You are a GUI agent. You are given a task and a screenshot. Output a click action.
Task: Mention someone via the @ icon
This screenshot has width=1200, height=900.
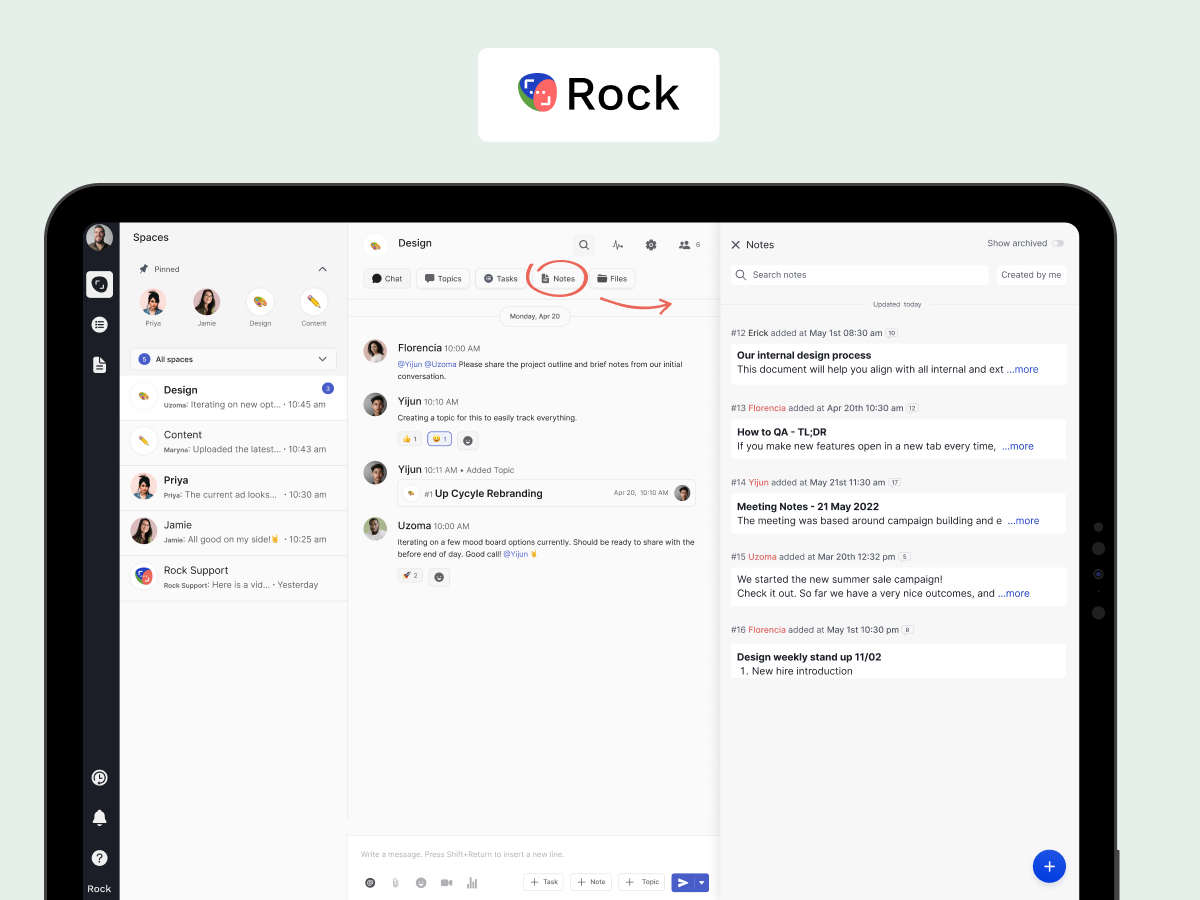370,882
